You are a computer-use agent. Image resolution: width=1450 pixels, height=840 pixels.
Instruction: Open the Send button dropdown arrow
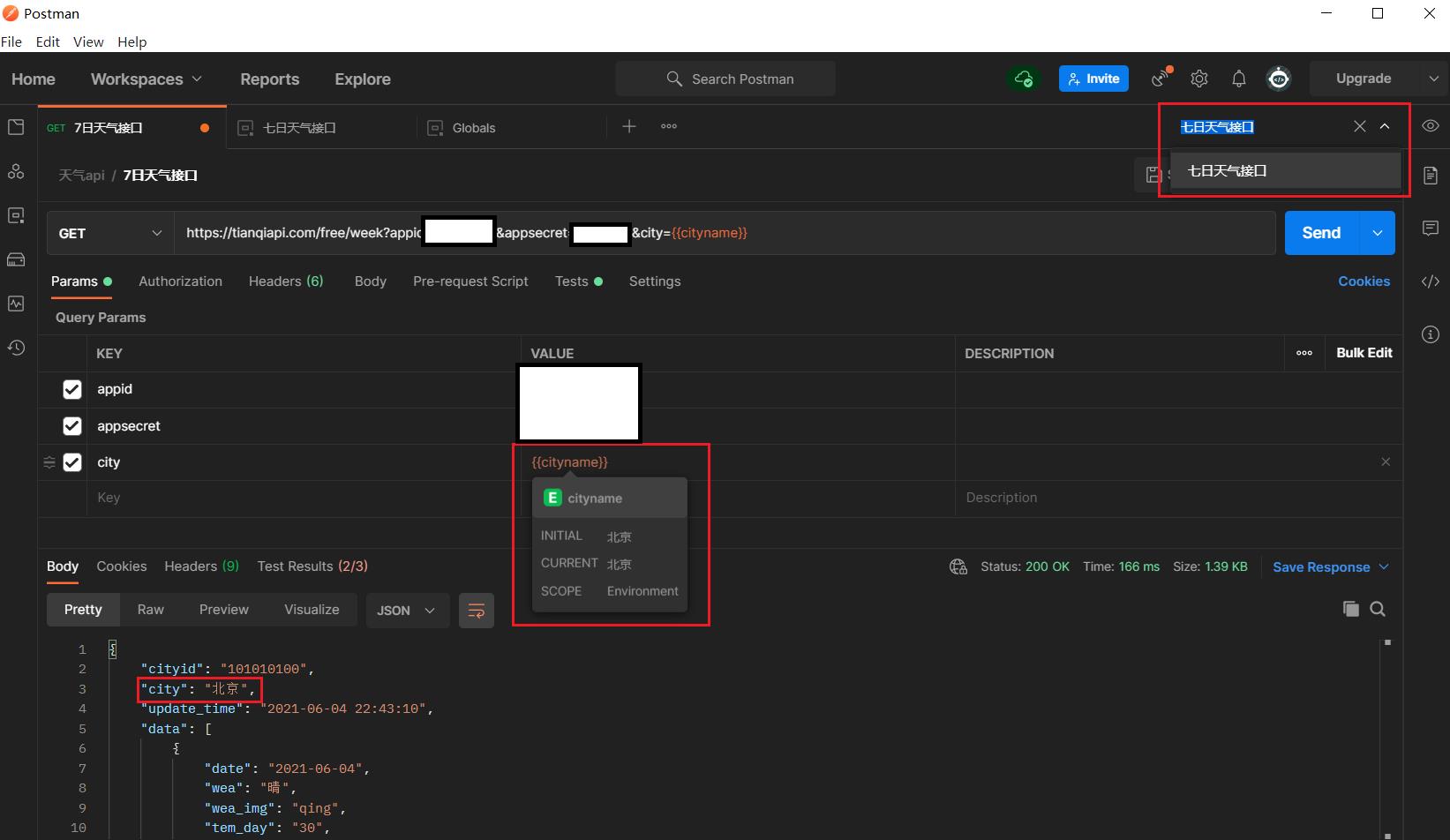click(1378, 233)
